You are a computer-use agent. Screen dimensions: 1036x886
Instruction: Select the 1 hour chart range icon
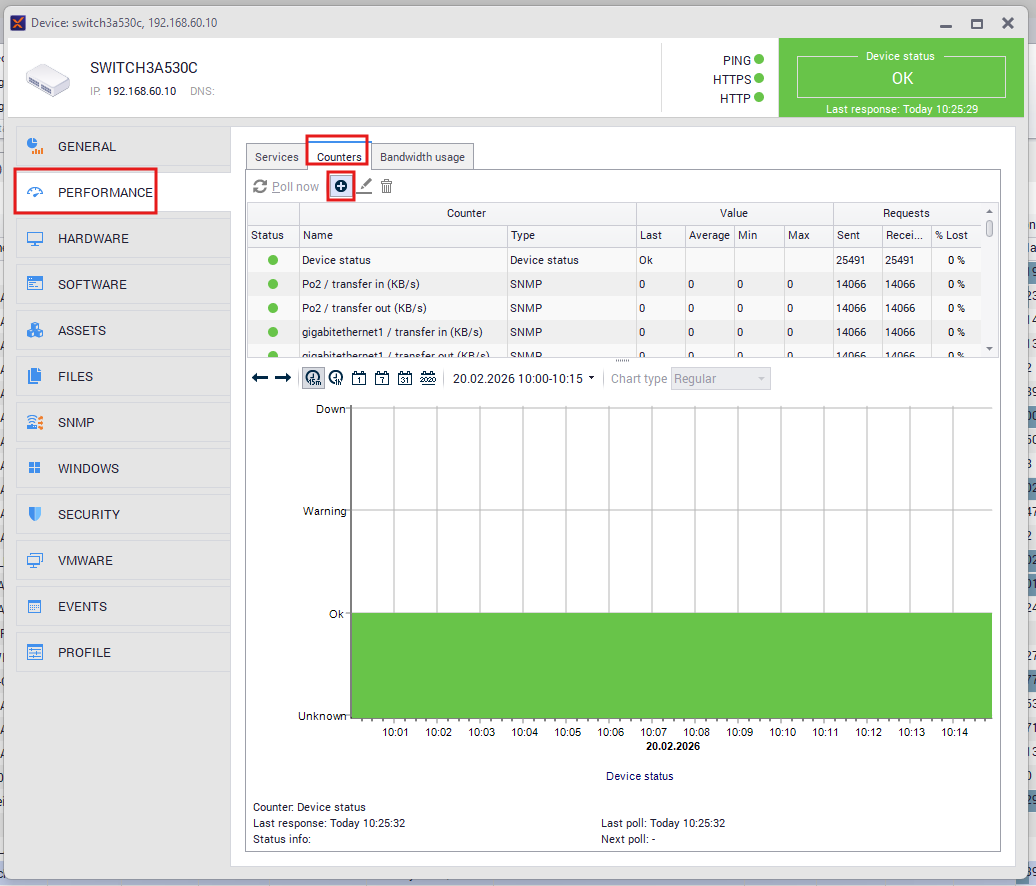click(x=336, y=378)
